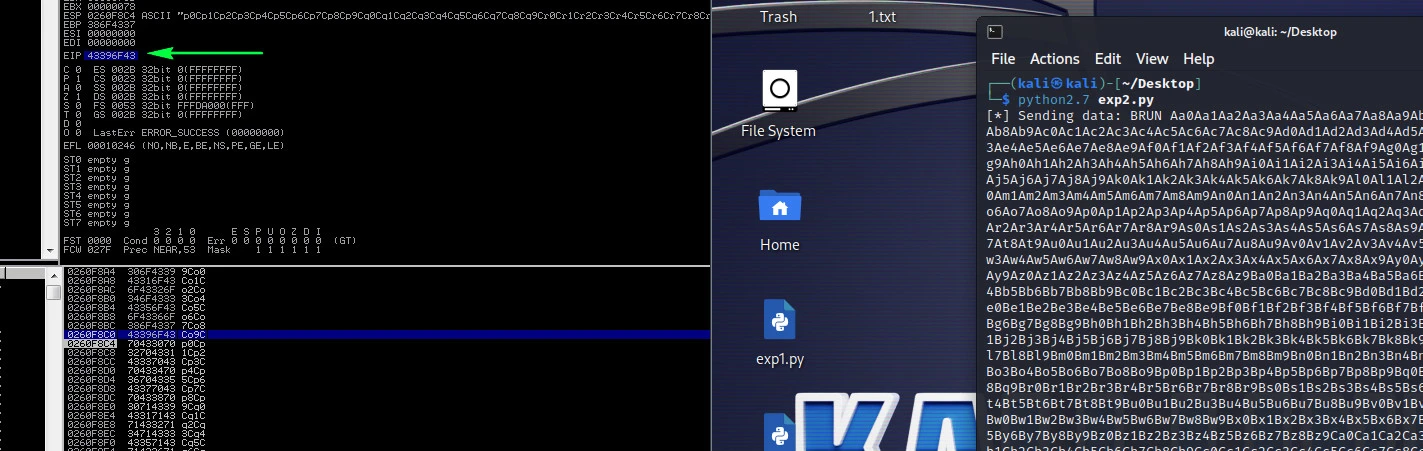This screenshot has width=1423, height=451.
Task: Toggle the Z flag in the registers pane
Action: coord(72,97)
